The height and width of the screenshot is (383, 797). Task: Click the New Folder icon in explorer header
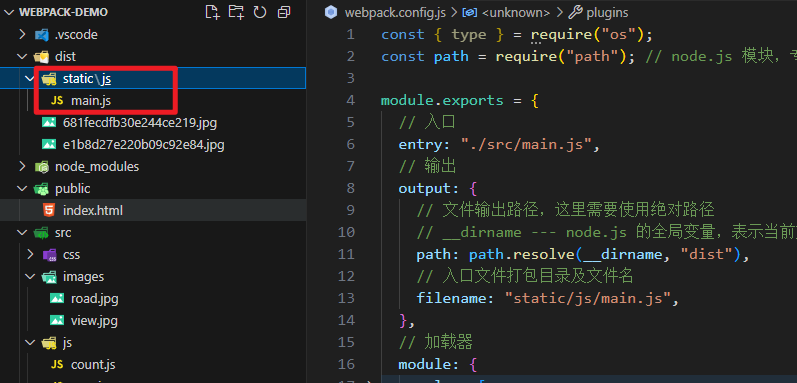pyautogui.click(x=236, y=12)
